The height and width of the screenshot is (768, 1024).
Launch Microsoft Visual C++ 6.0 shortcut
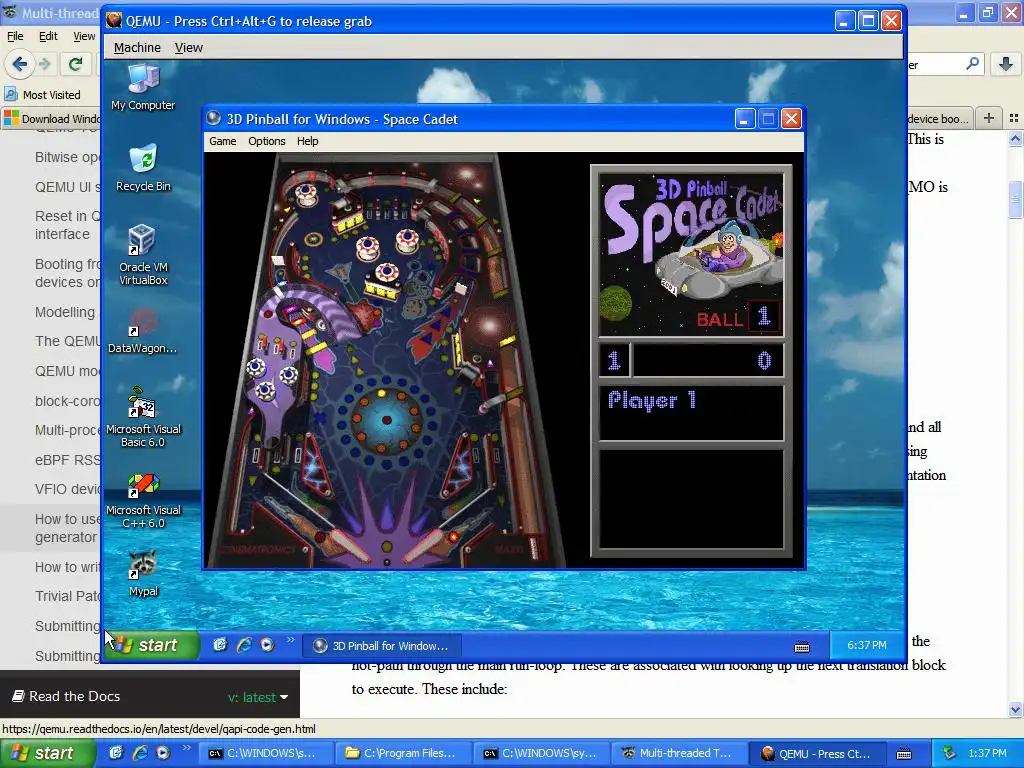pyautogui.click(x=143, y=501)
